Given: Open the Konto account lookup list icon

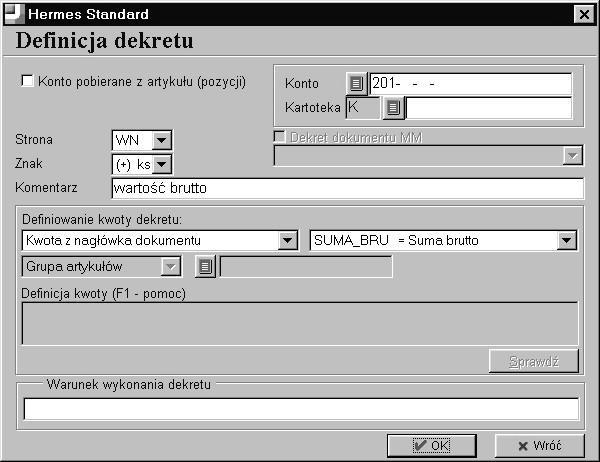Looking at the screenshot, I should 356,83.
